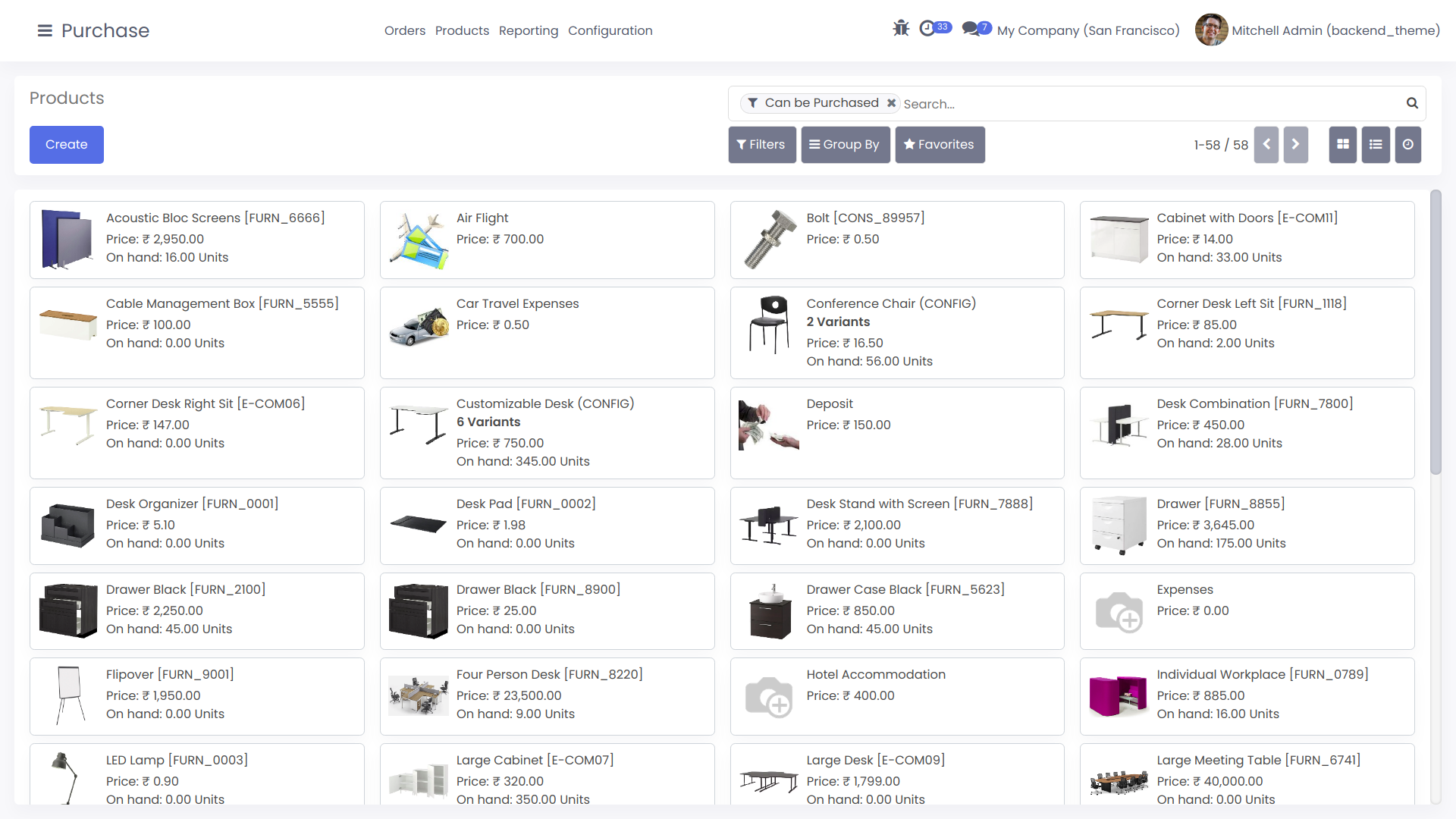This screenshot has height=819, width=1456.
Task: Remove the Can be Purchased filter
Action: click(892, 103)
